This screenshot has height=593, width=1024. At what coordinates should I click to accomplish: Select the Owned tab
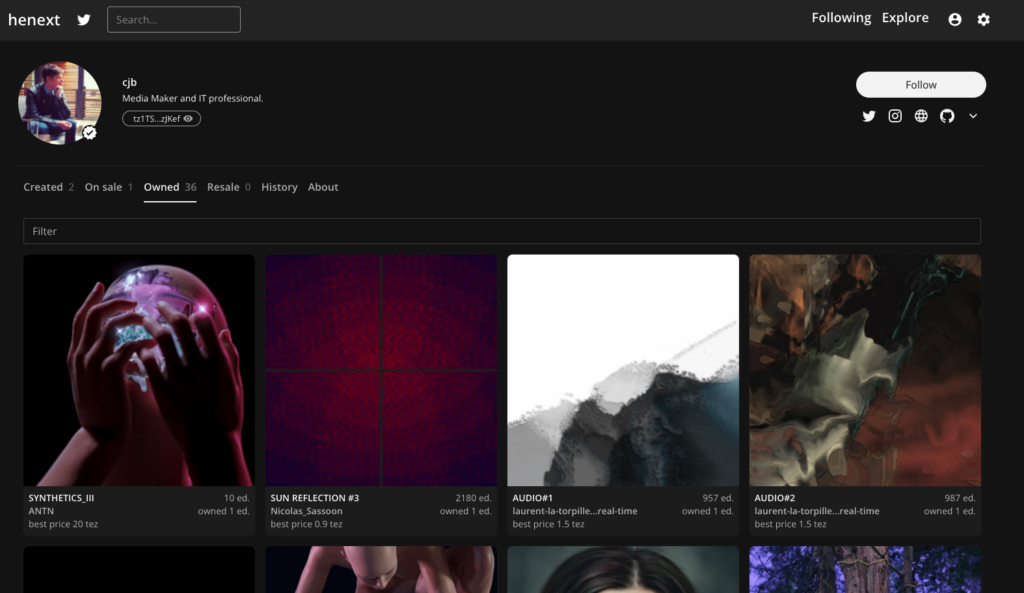click(170, 187)
